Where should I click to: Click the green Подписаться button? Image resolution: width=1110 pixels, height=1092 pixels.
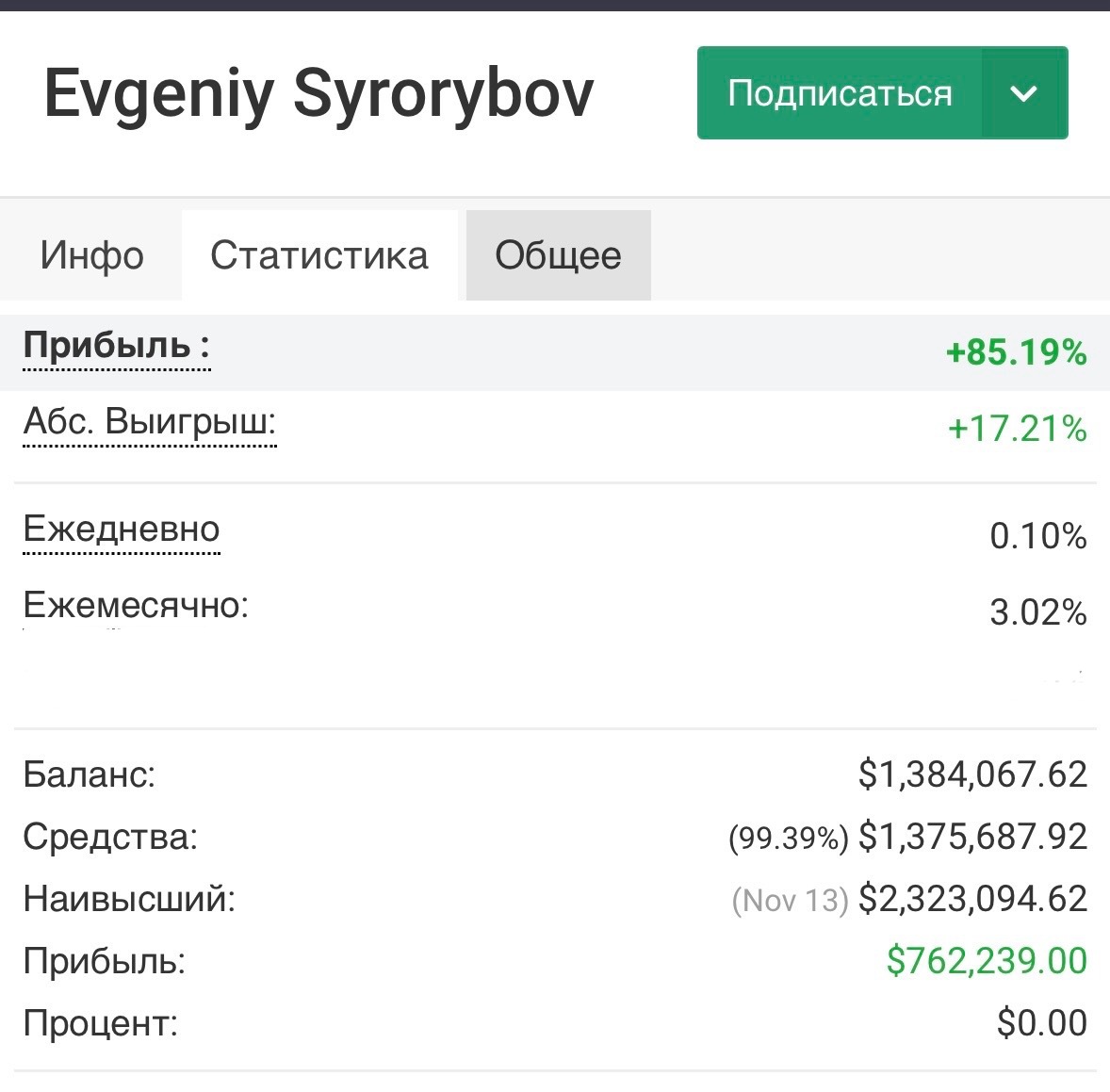click(839, 93)
